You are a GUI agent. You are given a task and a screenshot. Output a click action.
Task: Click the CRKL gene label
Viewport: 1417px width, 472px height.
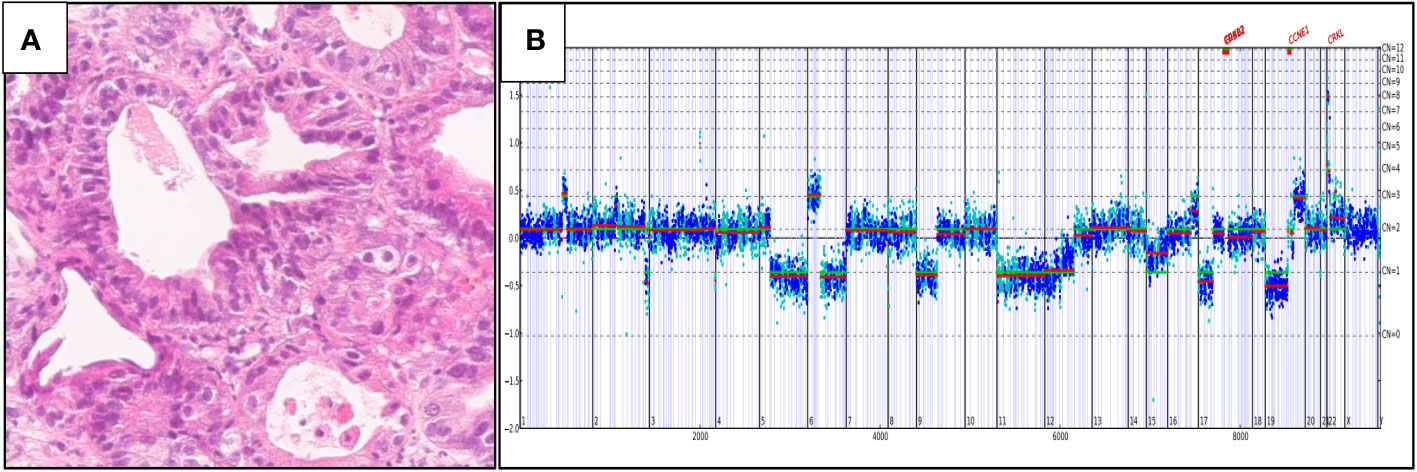(1336, 37)
